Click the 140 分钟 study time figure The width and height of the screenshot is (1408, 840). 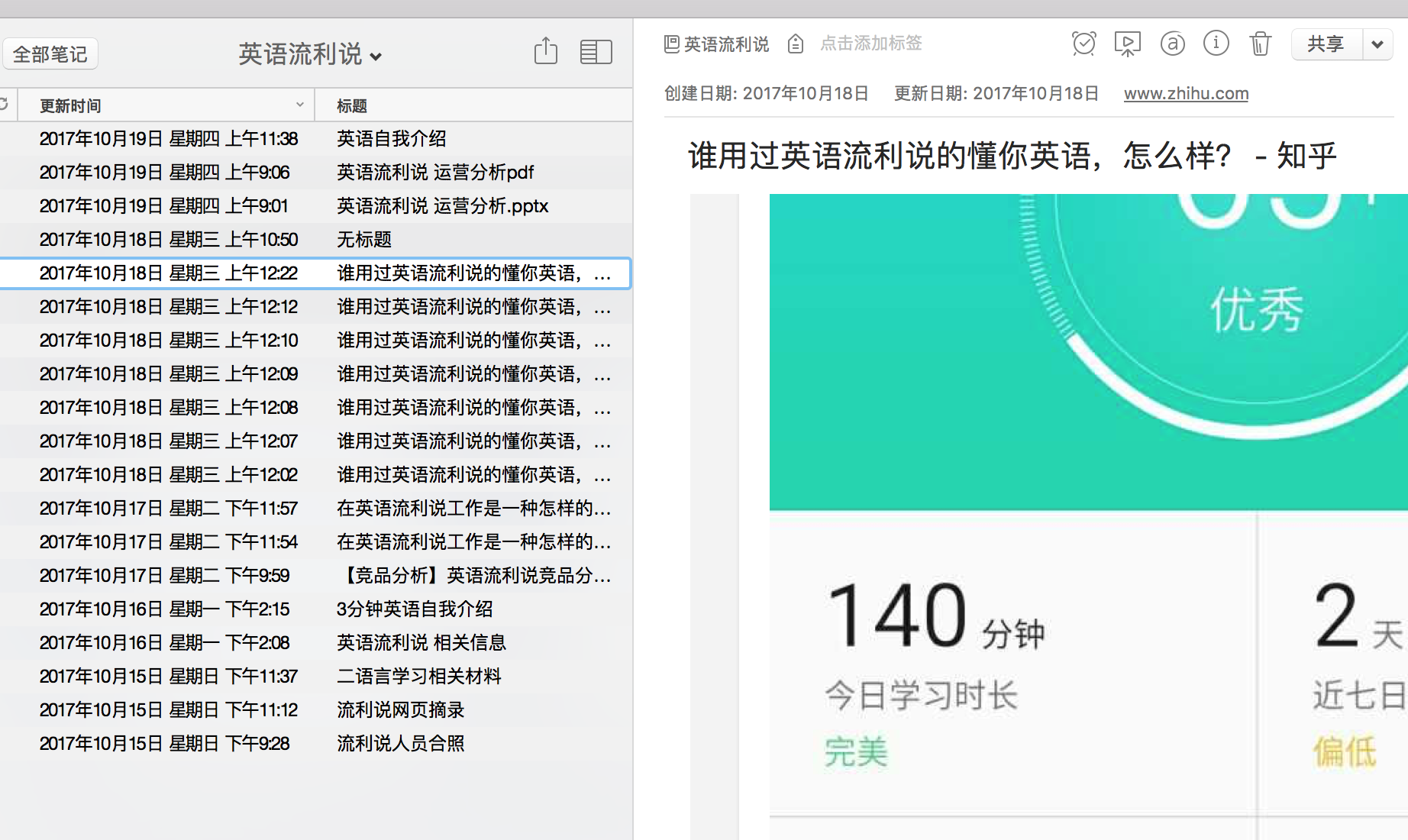coord(935,615)
